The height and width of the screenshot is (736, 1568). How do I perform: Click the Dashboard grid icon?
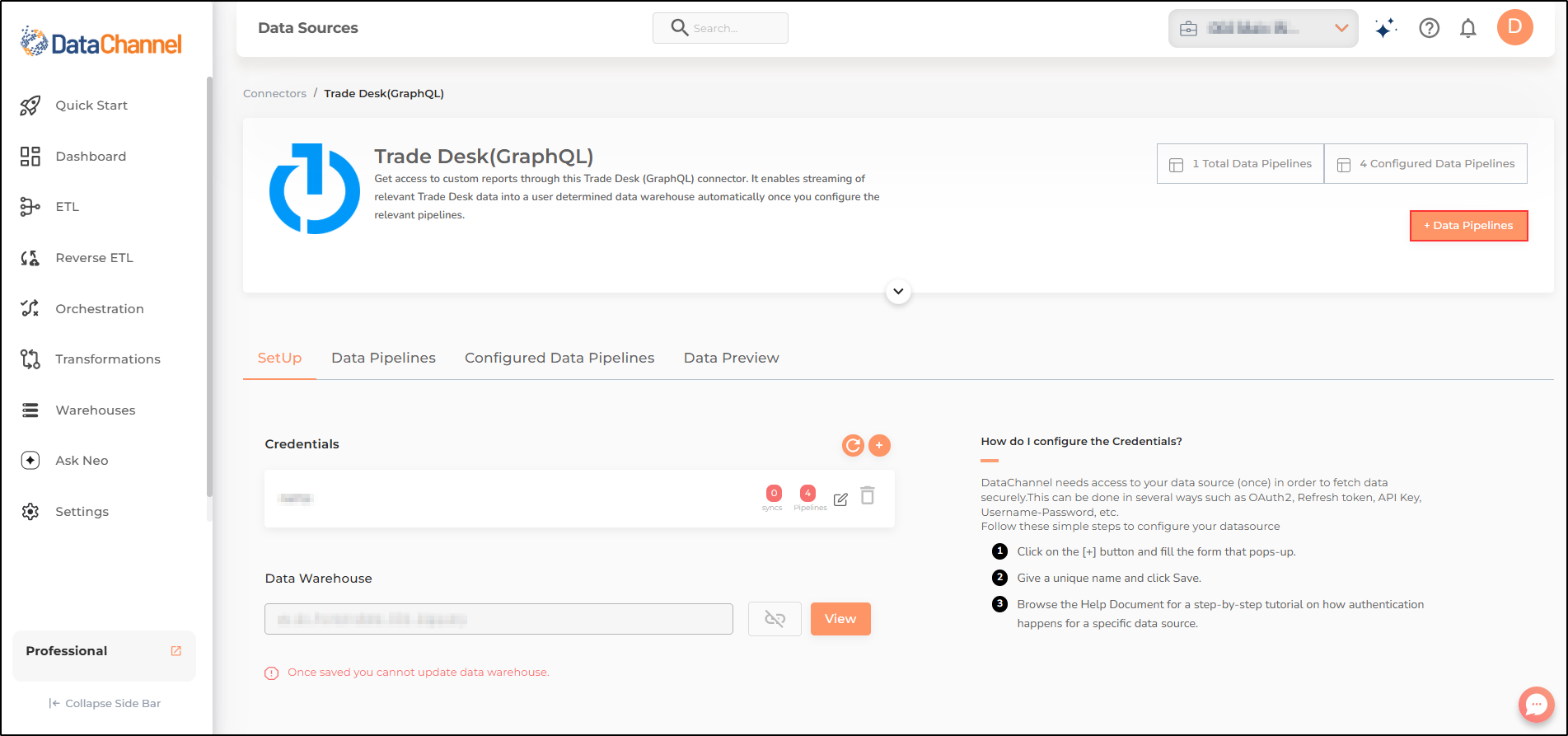click(x=30, y=157)
